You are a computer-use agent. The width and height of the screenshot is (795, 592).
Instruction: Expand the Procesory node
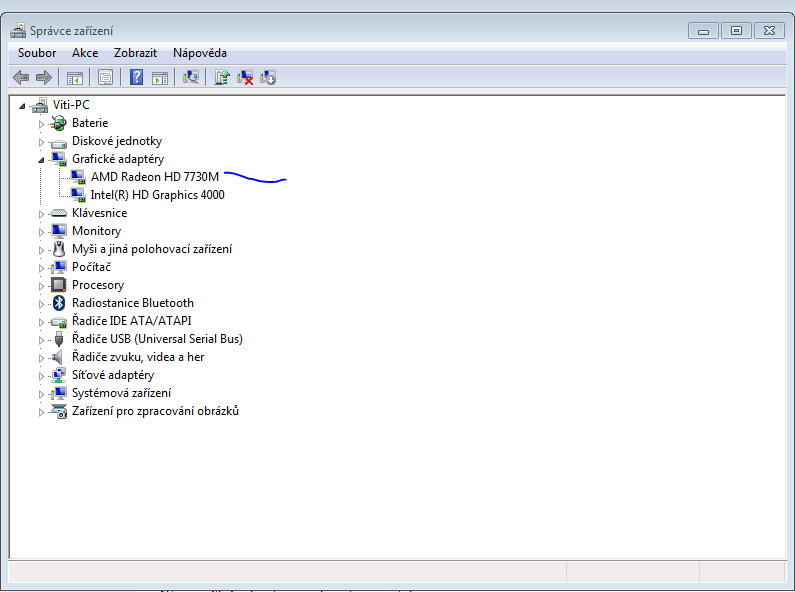41,286
